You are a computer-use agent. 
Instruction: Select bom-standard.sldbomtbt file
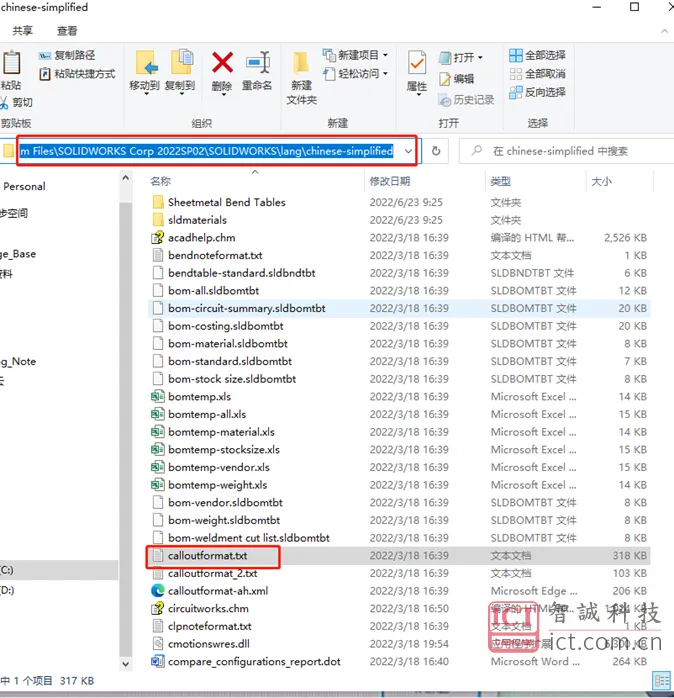[230, 361]
